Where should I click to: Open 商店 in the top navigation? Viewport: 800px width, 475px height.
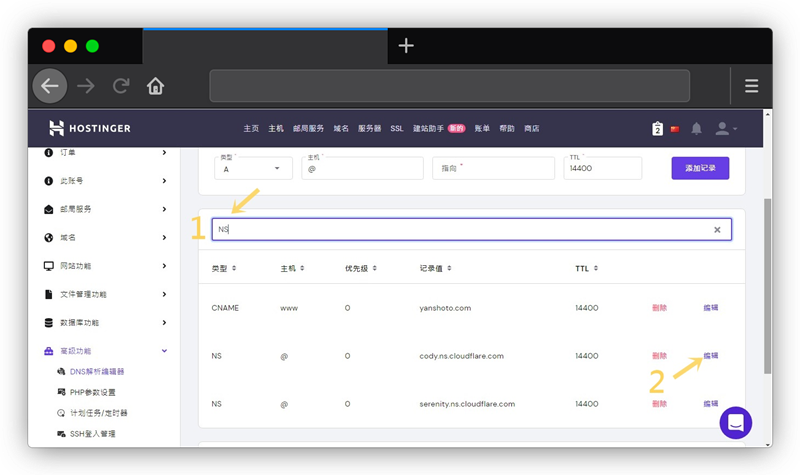532,129
